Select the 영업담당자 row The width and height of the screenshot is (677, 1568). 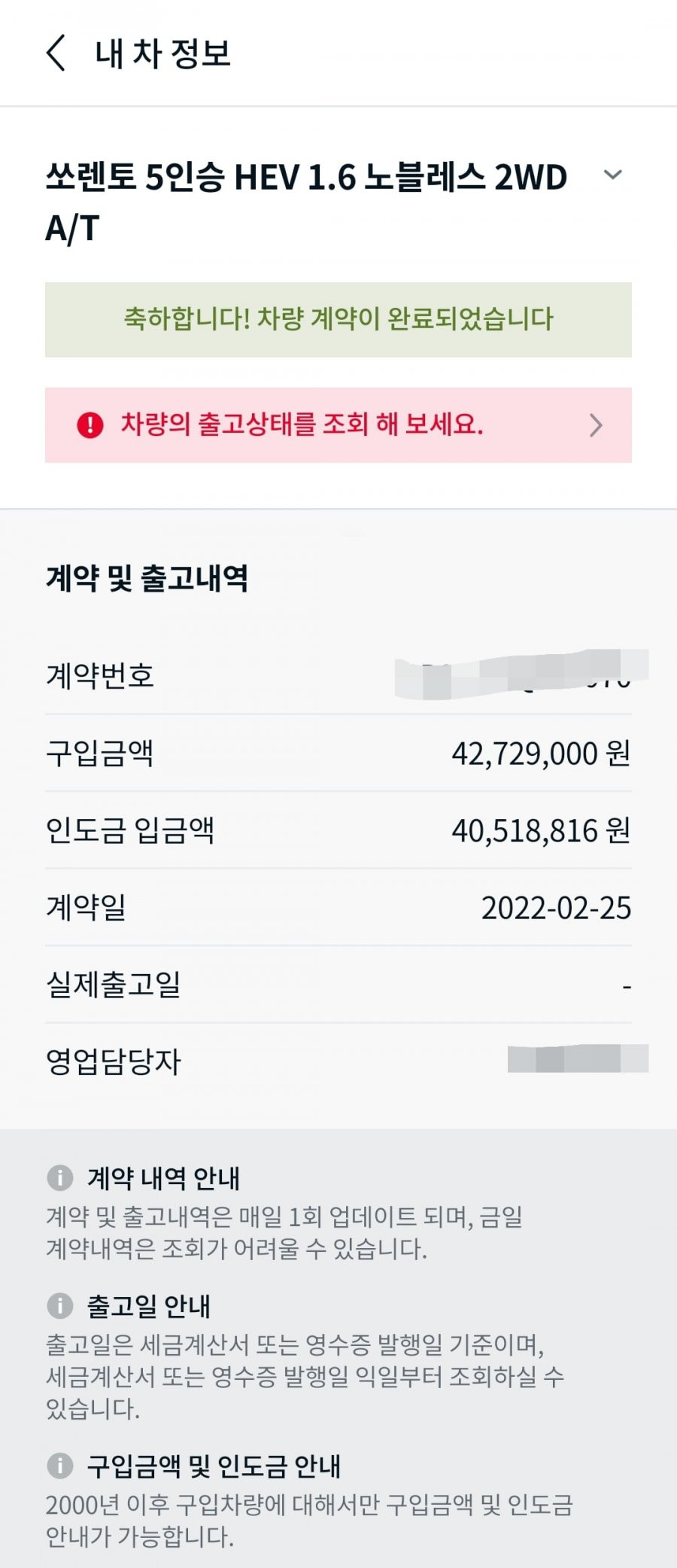click(x=338, y=1061)
